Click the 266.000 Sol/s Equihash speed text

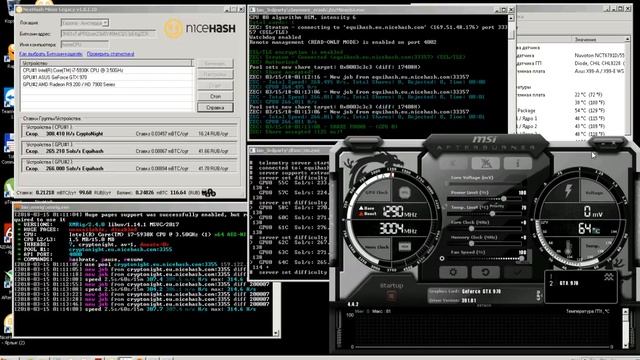click(x=74, y=168)
